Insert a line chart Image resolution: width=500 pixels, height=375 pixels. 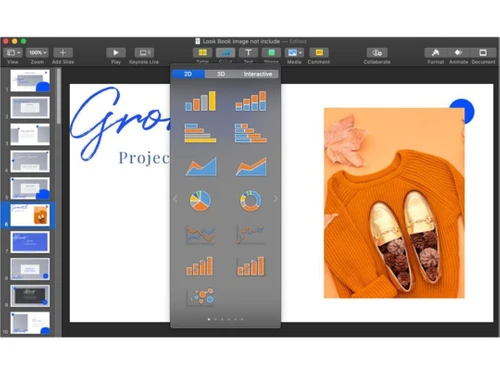tap(200, 234)
